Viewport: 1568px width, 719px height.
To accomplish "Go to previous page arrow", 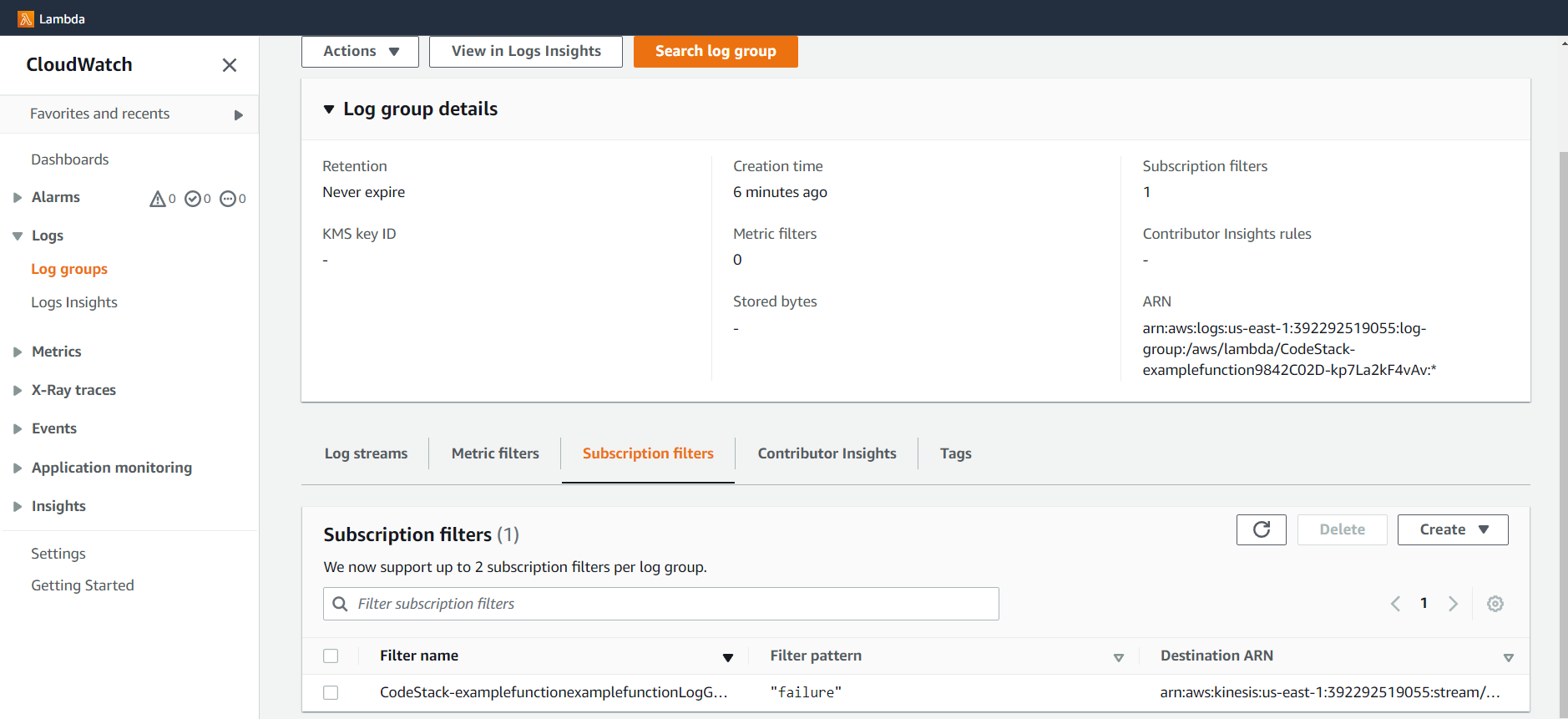I will 1395,604.
